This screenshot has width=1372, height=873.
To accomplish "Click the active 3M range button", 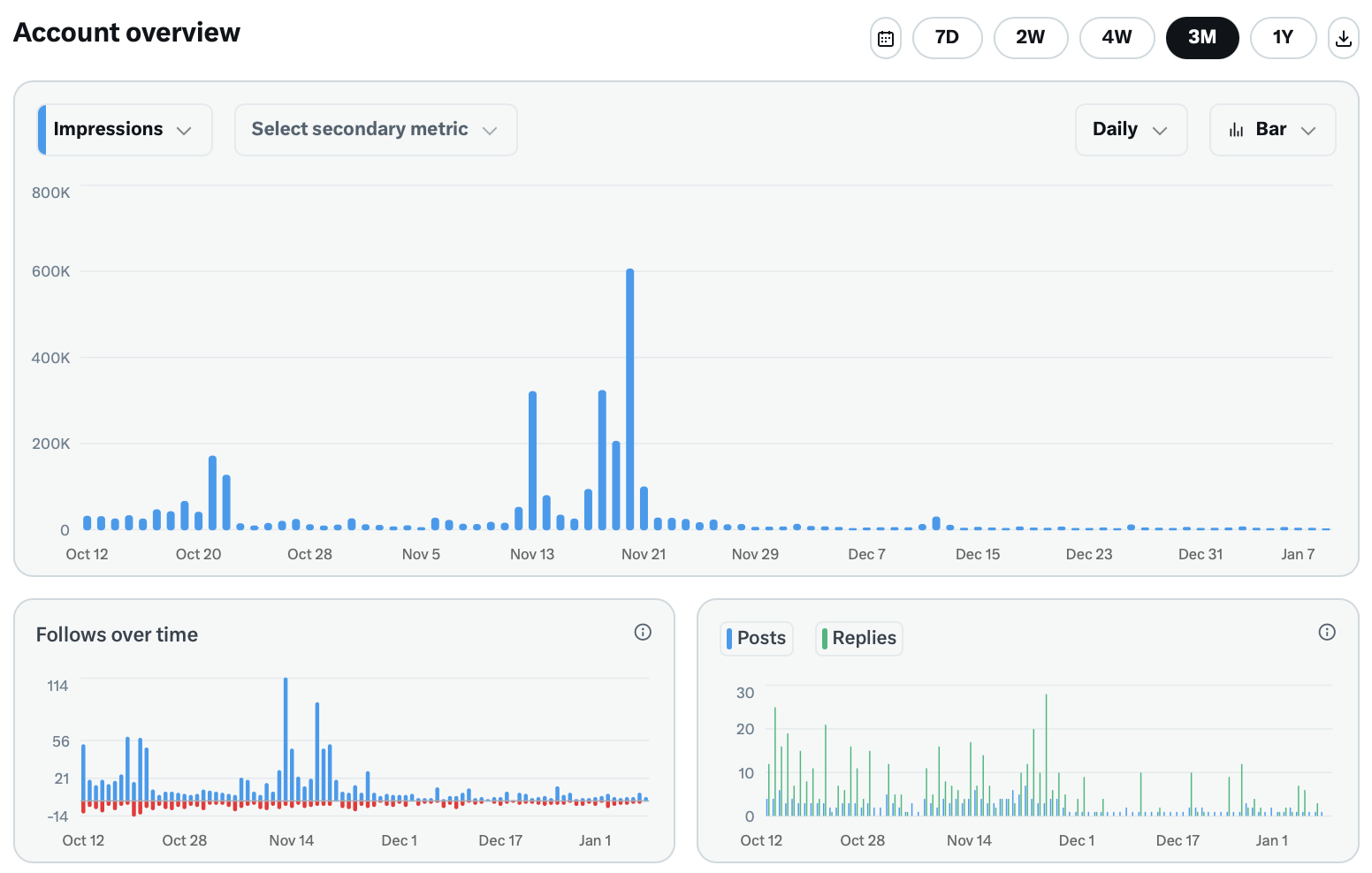I will click(x=1202, y=38).
